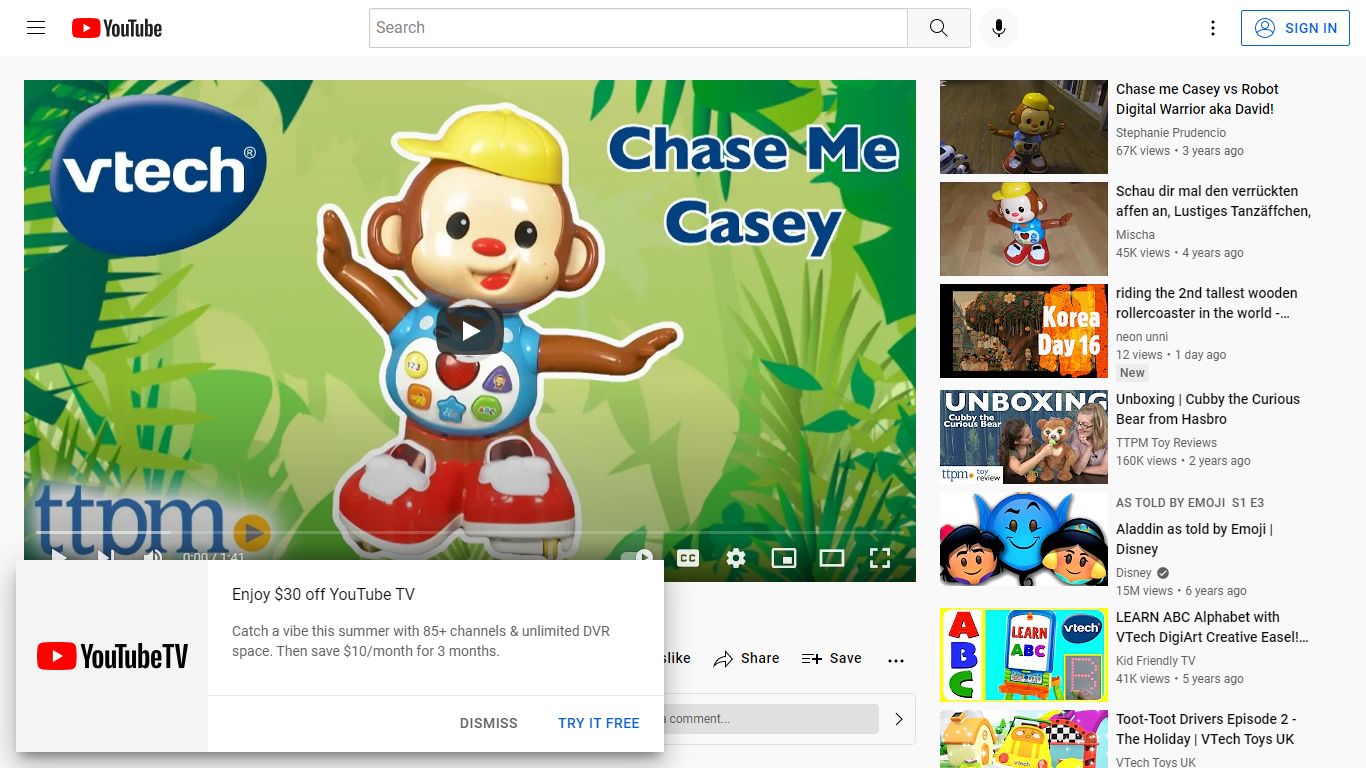
Task: Open Aladdin as told by Emoji thumbnail
Action: coord(1024,539)
